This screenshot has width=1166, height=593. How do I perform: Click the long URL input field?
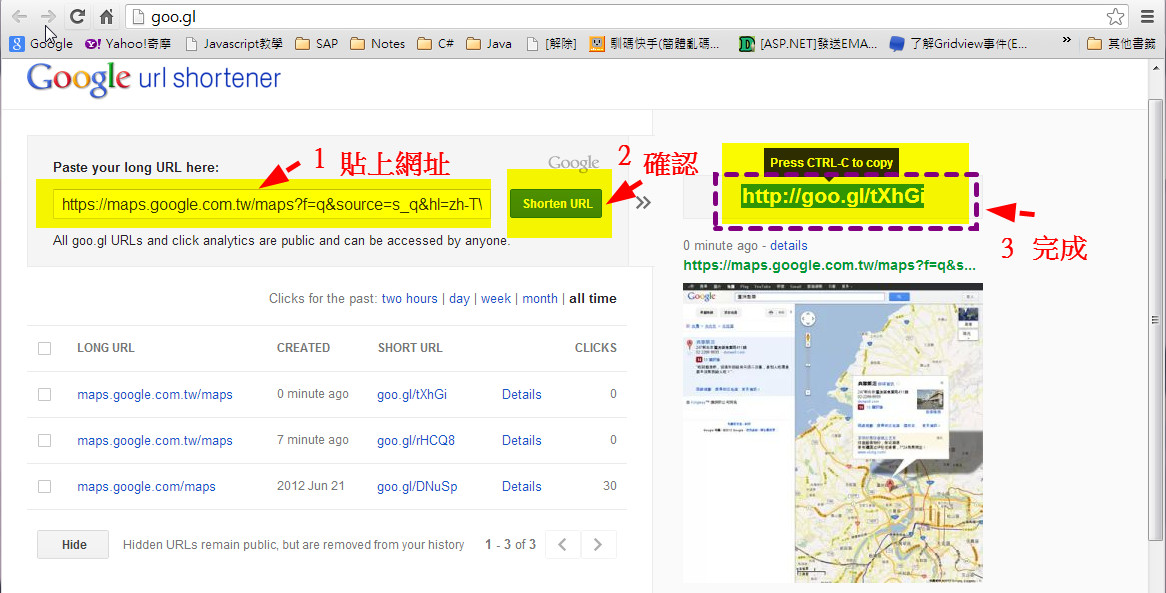[x=271, y=204]
